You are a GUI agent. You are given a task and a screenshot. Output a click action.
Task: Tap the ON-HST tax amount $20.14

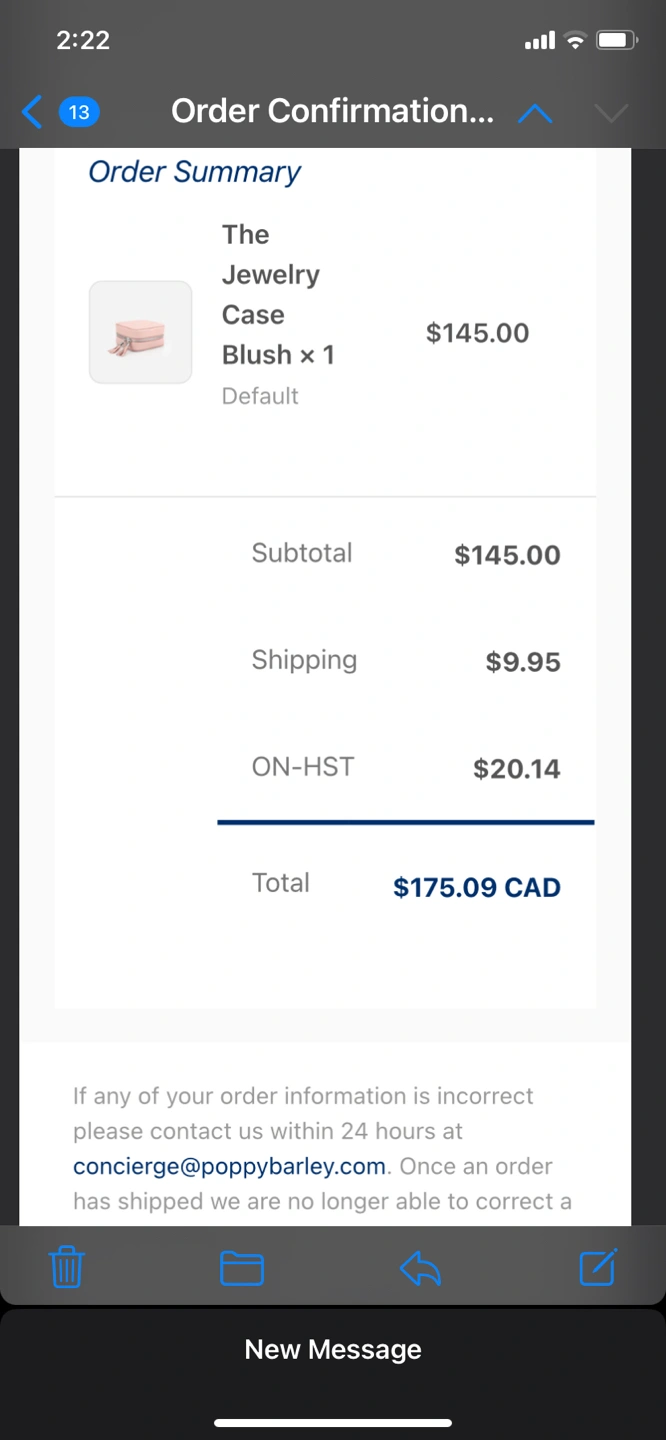[x=516, y=768]
